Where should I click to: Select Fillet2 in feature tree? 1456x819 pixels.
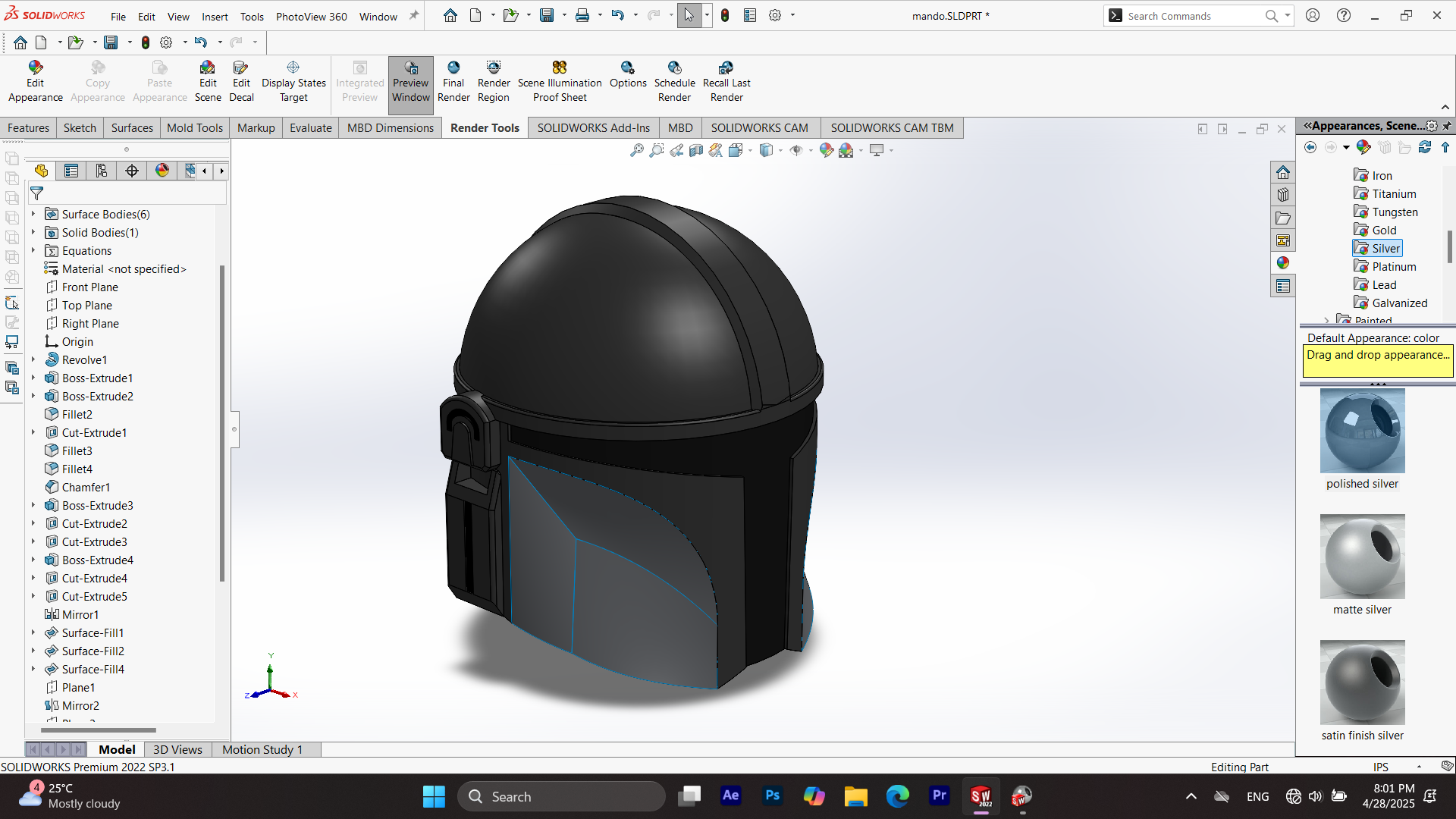click(68, 415)
